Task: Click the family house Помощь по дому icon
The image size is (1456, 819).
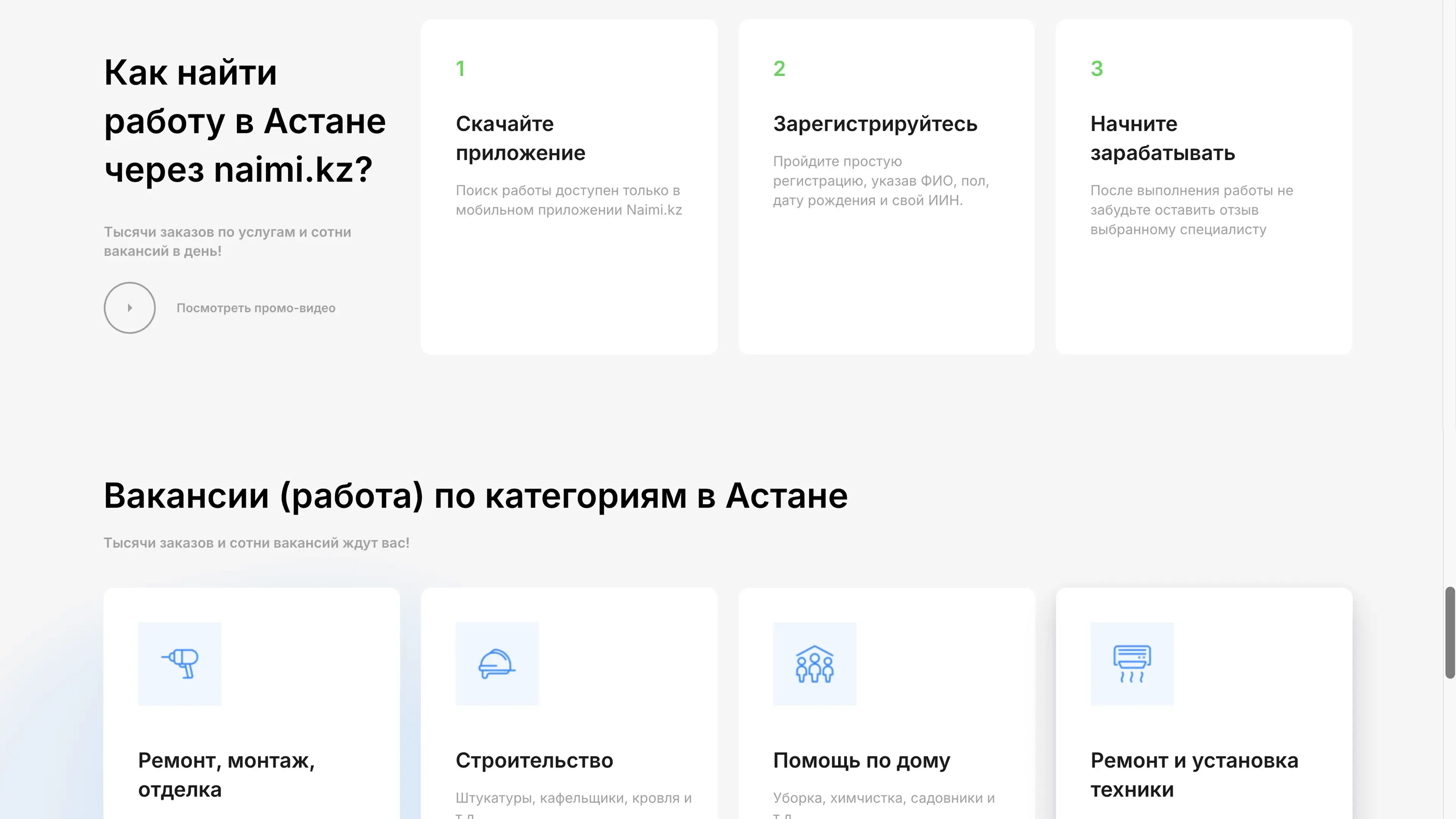Action: pyautogui.click(x=814, y=664)
